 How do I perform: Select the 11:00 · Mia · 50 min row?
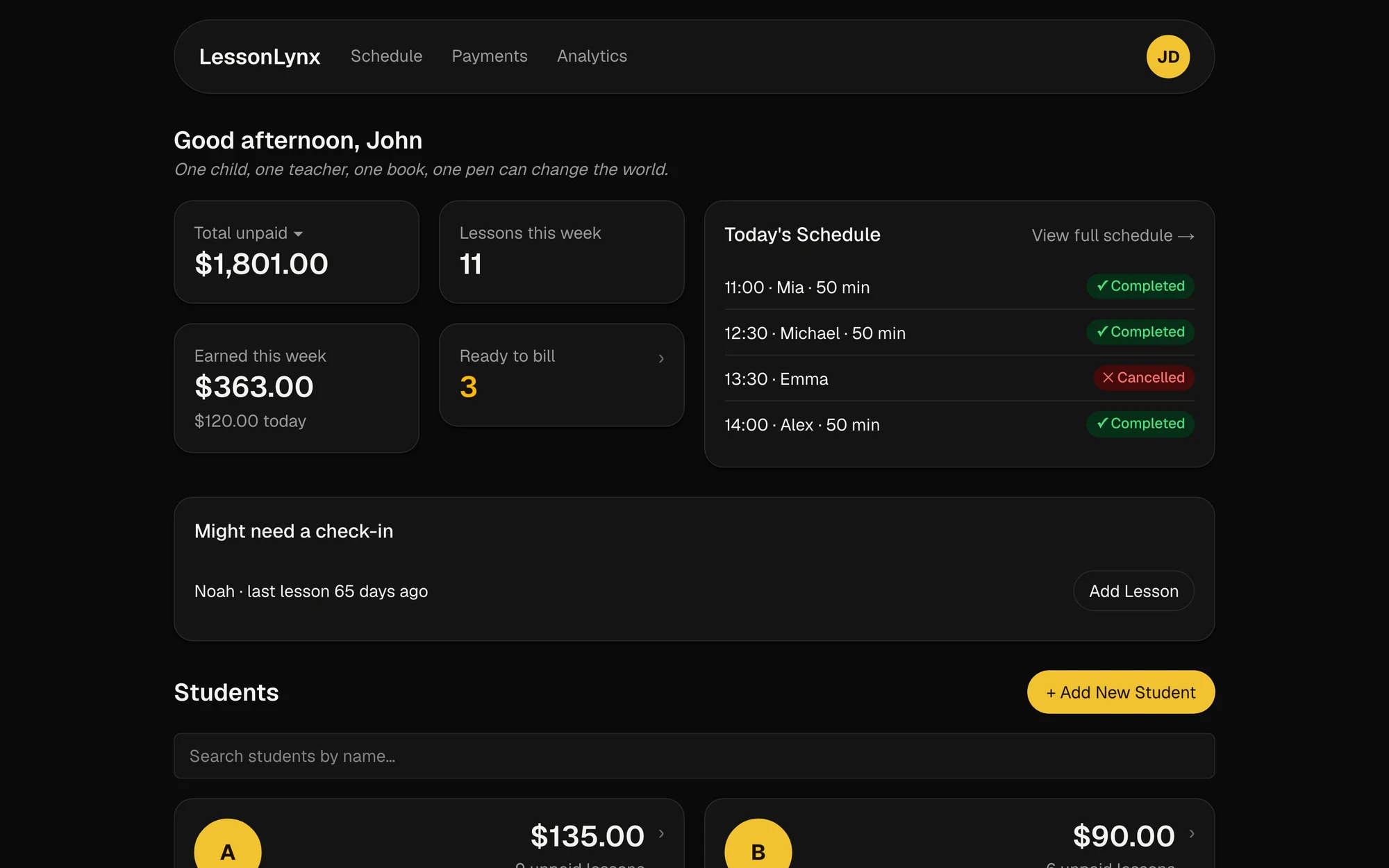coord(959,287)
